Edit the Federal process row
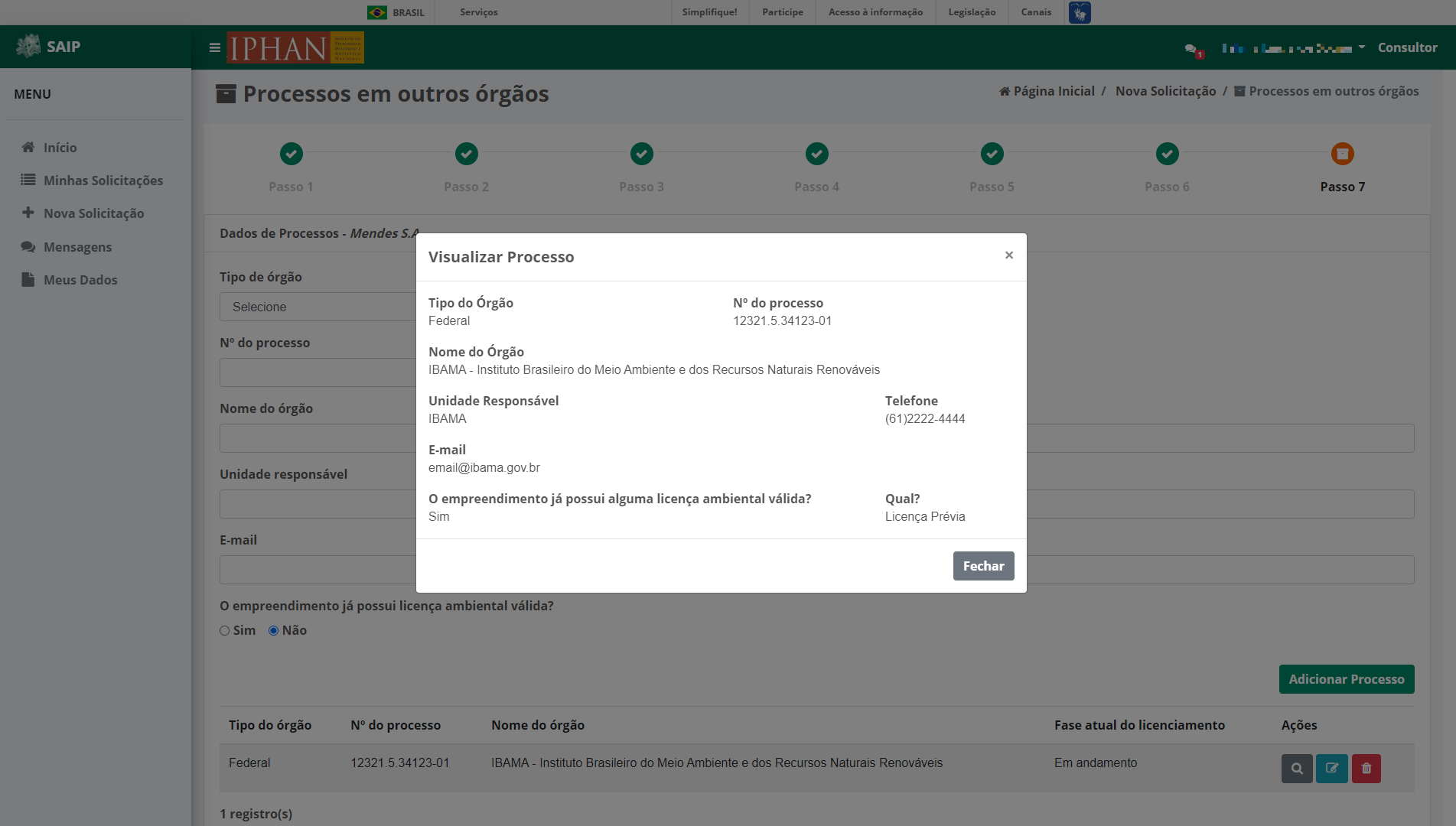The width and height of the screenshot is (1456, 826). tap(1331, 769)
